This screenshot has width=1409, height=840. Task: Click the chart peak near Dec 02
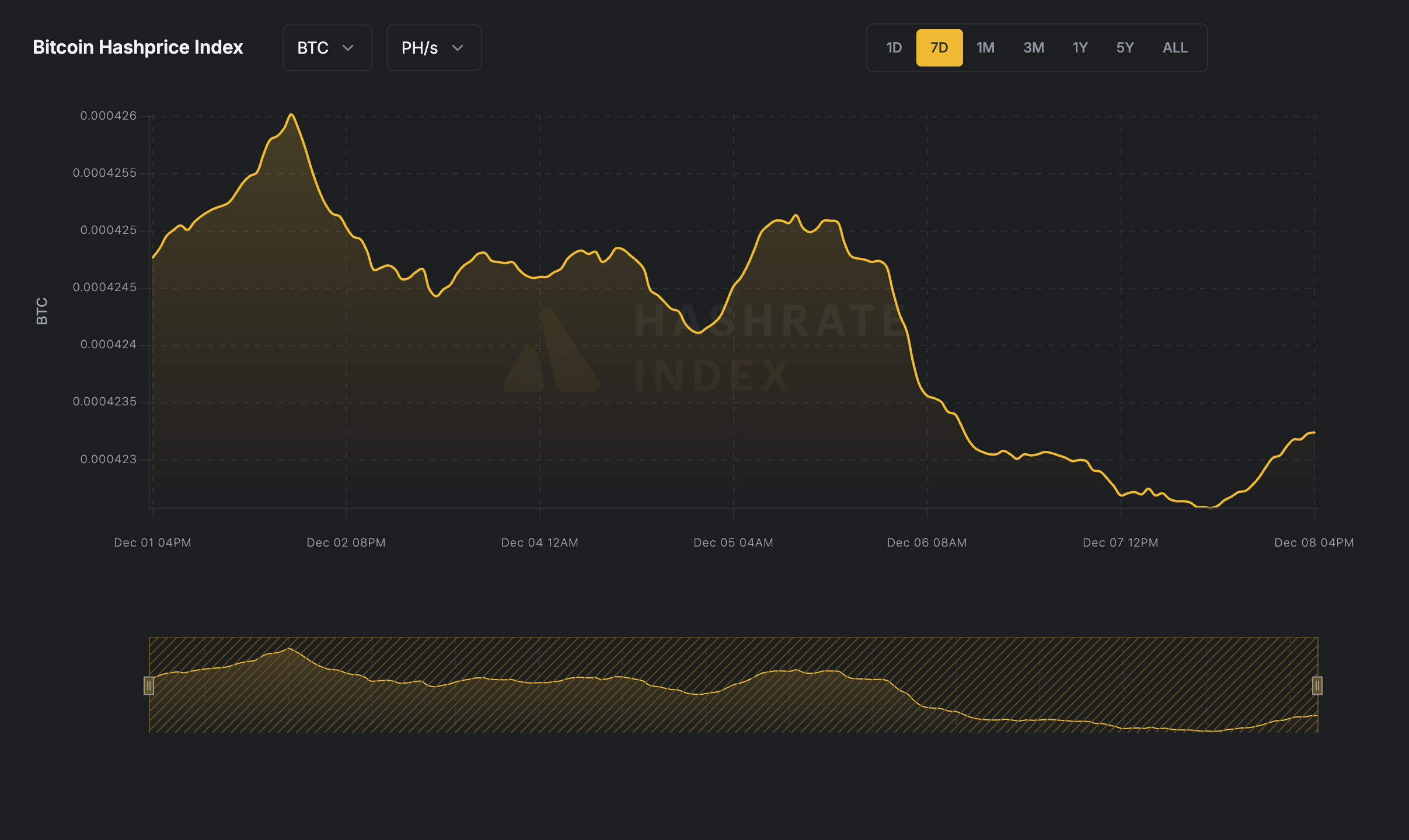pos(291,116)
